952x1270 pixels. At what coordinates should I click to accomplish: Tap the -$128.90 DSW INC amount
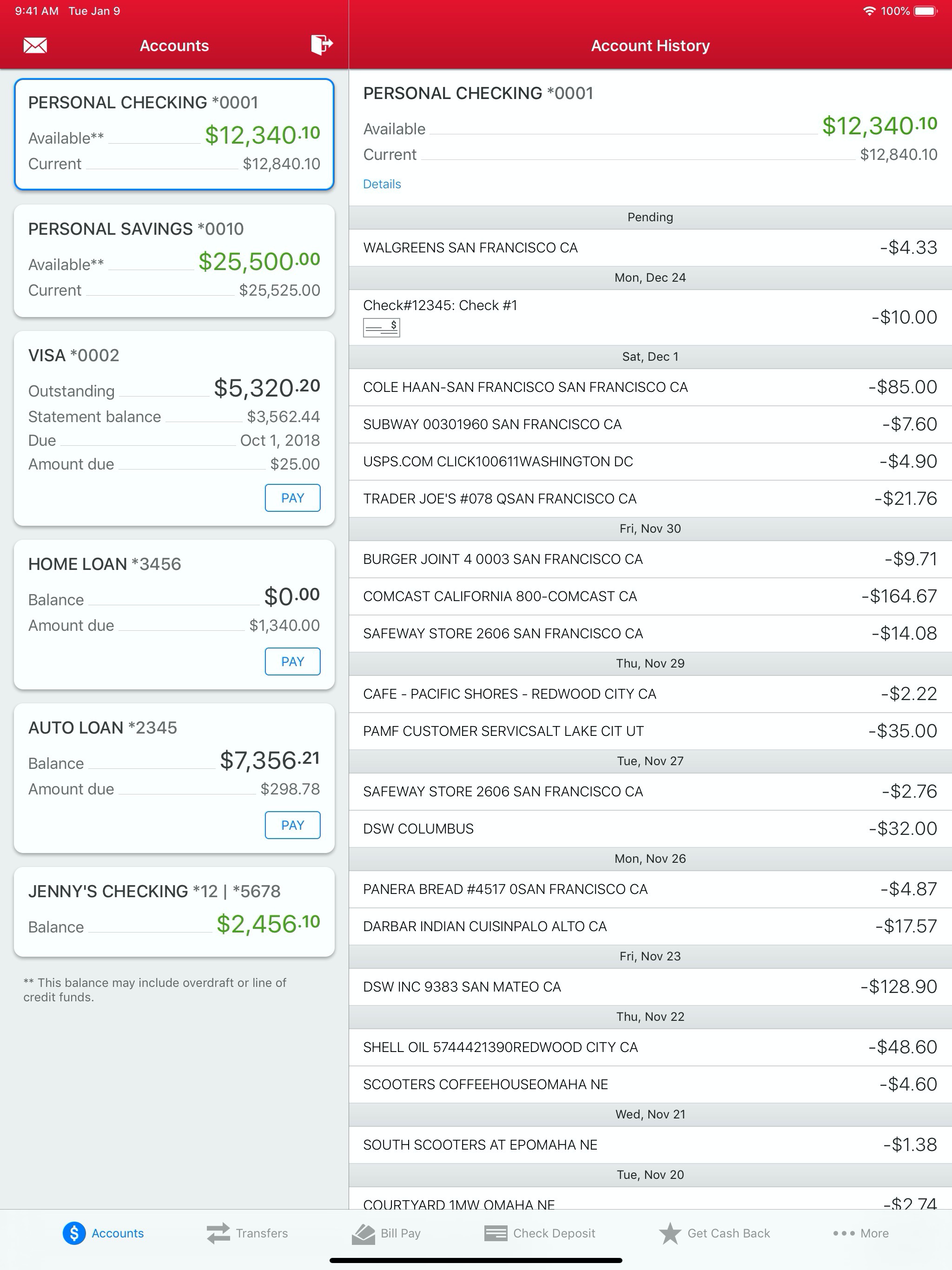[899, 986]
